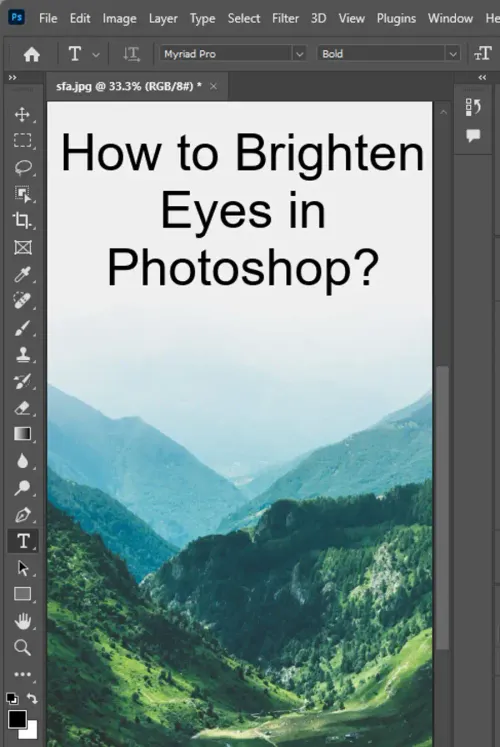Collapse the right panel dock

point(482,77)
